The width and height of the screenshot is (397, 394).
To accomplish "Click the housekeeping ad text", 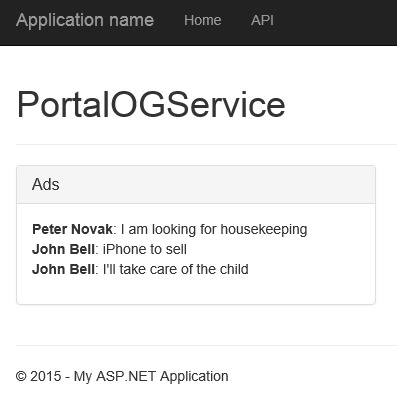I will tap(214, 229).
